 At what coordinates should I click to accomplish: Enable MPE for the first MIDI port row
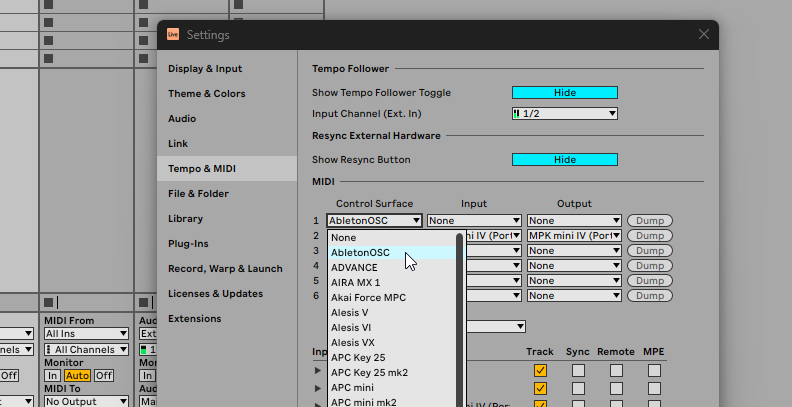[654, 371]
